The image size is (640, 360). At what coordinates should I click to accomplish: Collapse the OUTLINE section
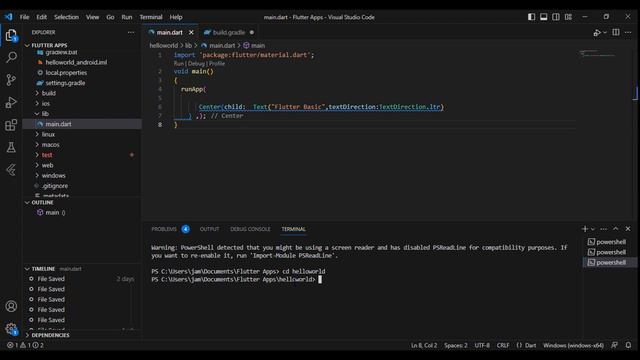tap(42, 202)
